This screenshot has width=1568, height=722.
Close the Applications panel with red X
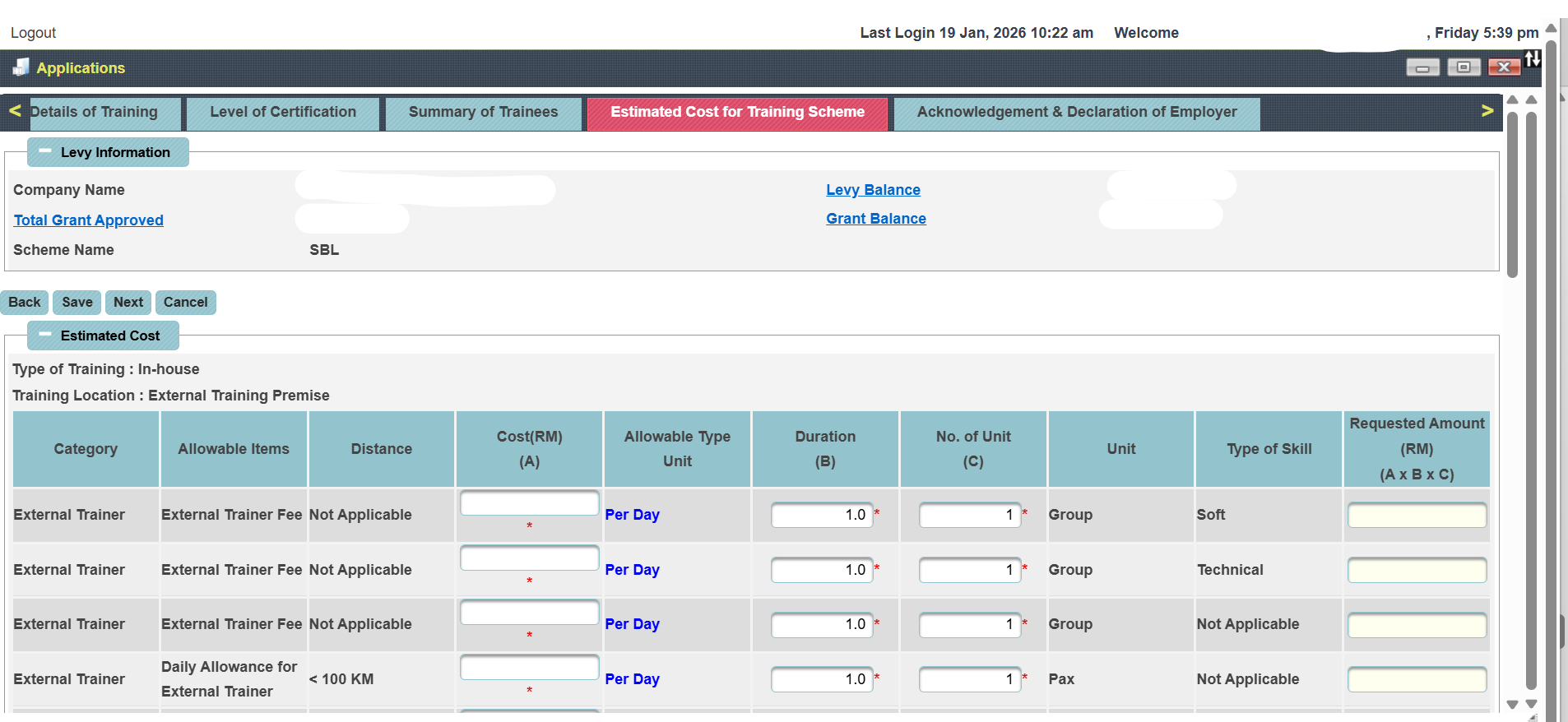pos(1504,67)
